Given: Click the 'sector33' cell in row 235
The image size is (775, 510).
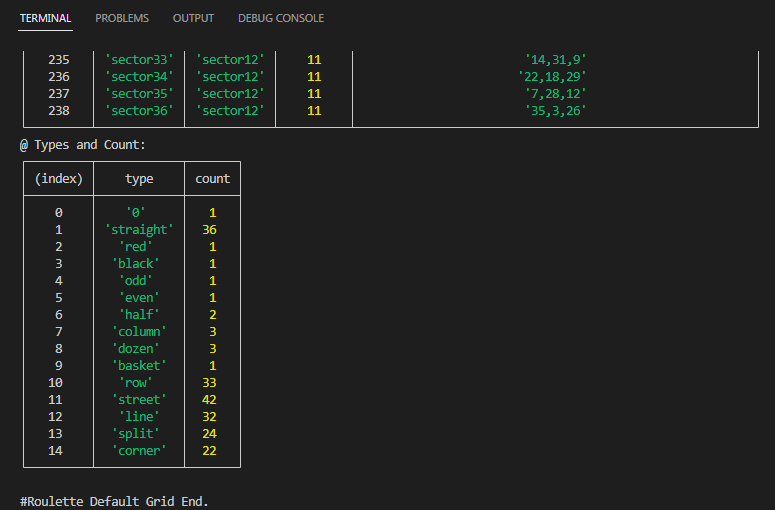Looking at the screenshot, I should [x=139, y=59].
